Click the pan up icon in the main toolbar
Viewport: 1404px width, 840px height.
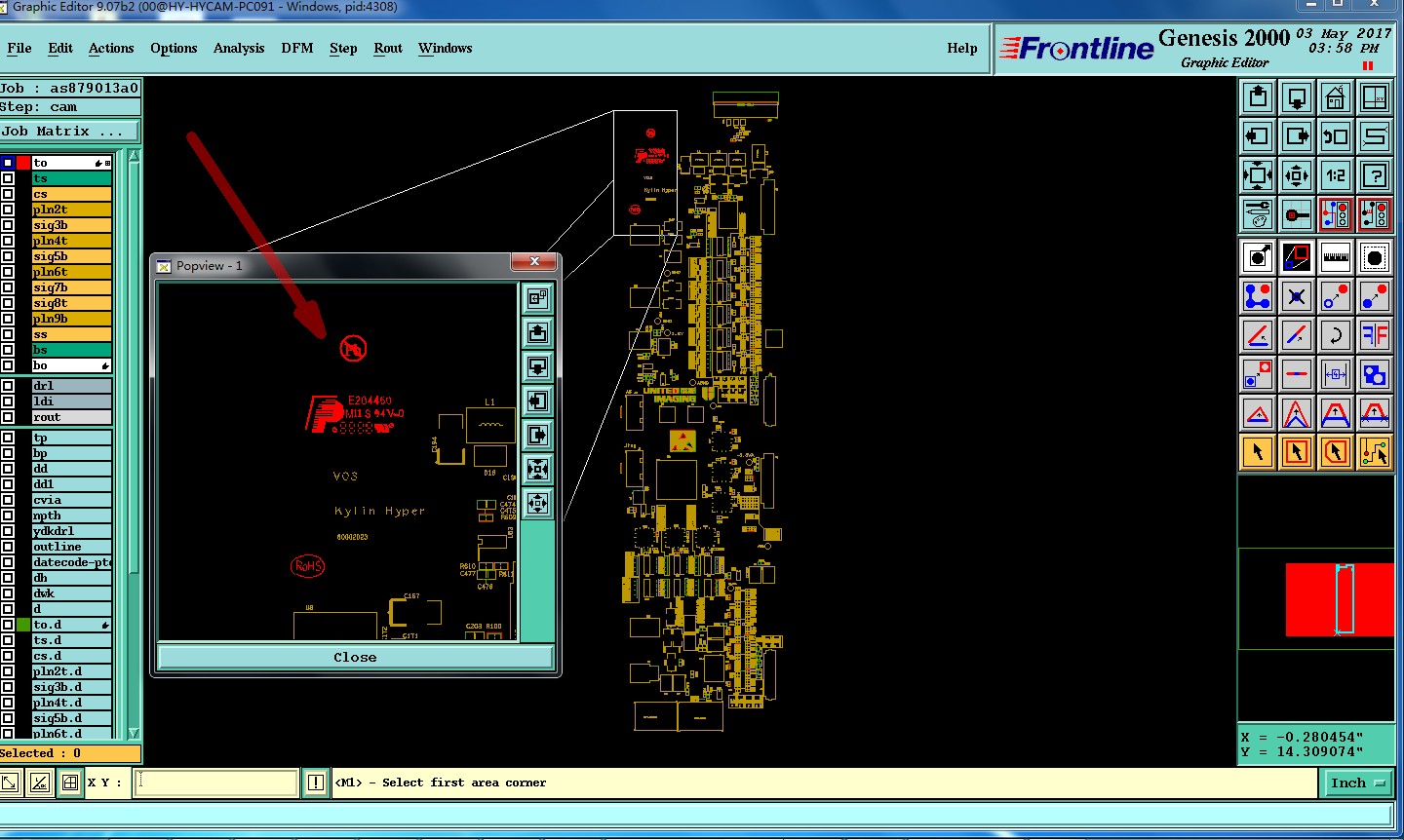pos(1258,97)
